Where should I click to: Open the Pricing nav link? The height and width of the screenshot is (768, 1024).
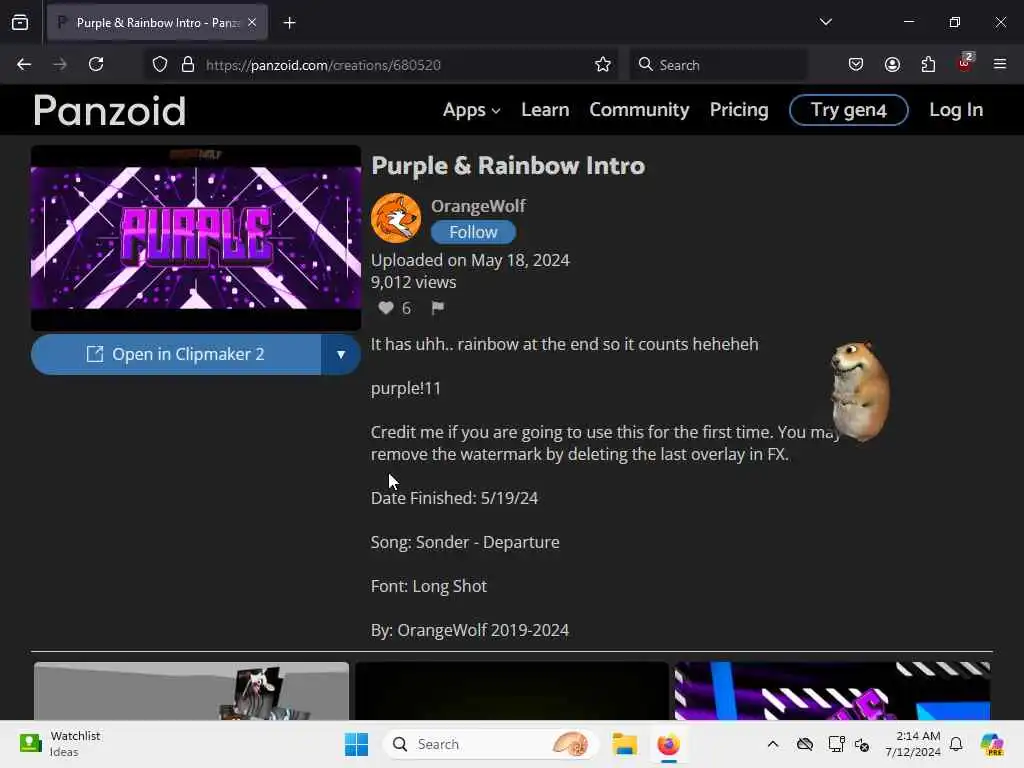[x=739, y=110]
